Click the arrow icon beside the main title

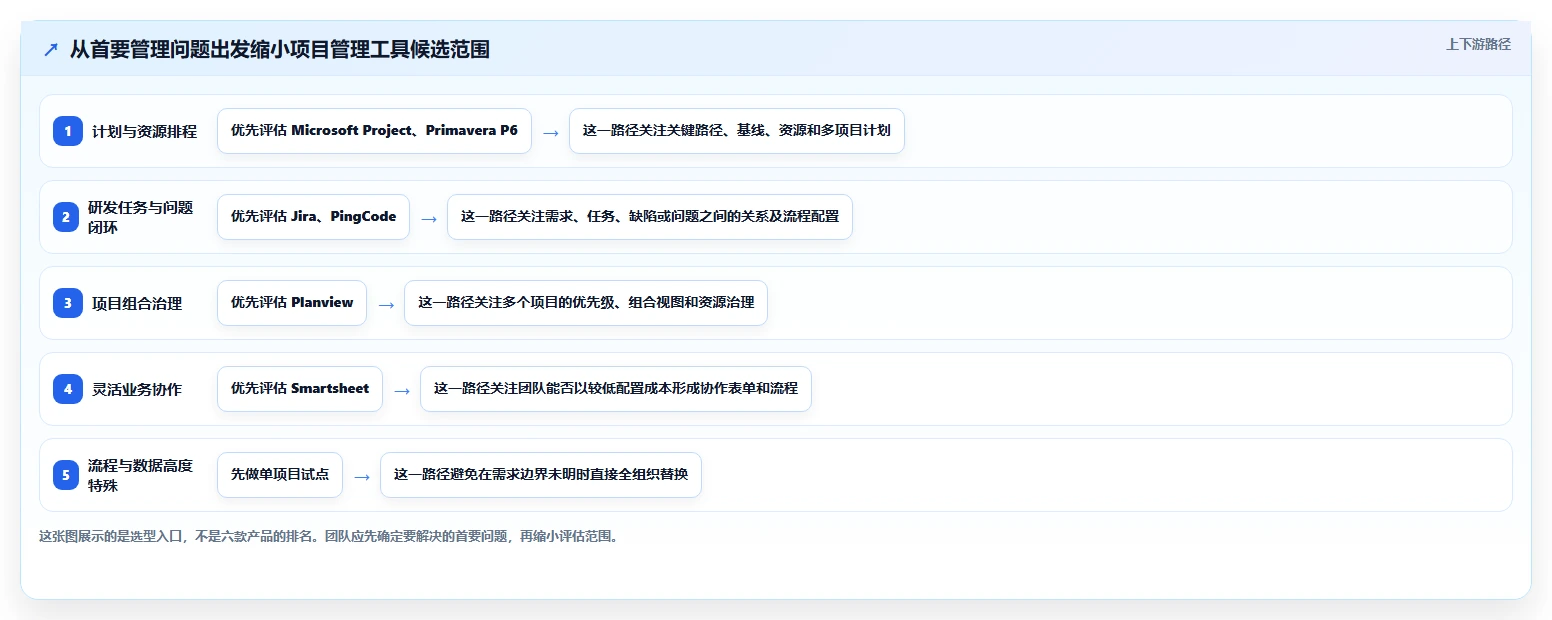51,49
